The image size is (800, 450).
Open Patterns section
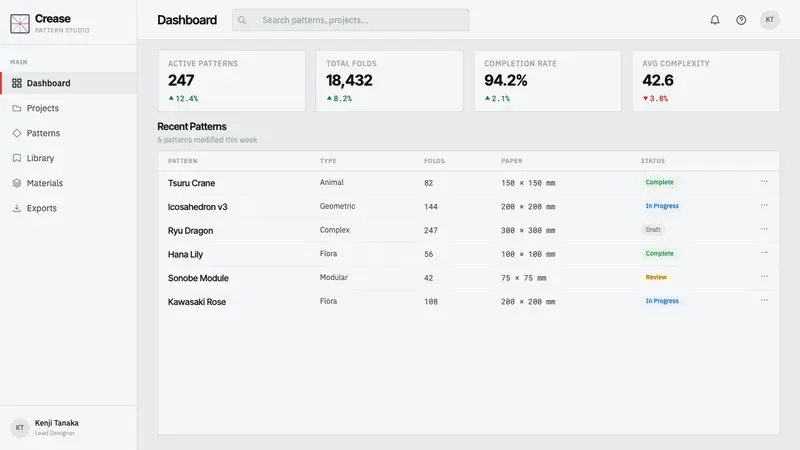68,133
